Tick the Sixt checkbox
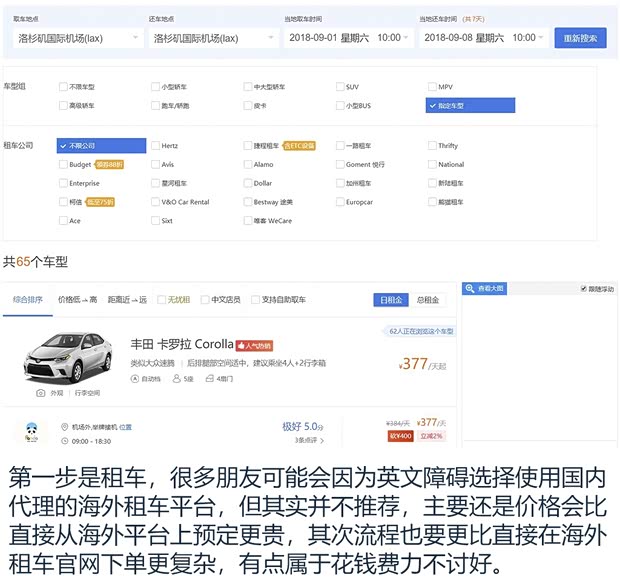620x581 pixels. pos(155,220)
